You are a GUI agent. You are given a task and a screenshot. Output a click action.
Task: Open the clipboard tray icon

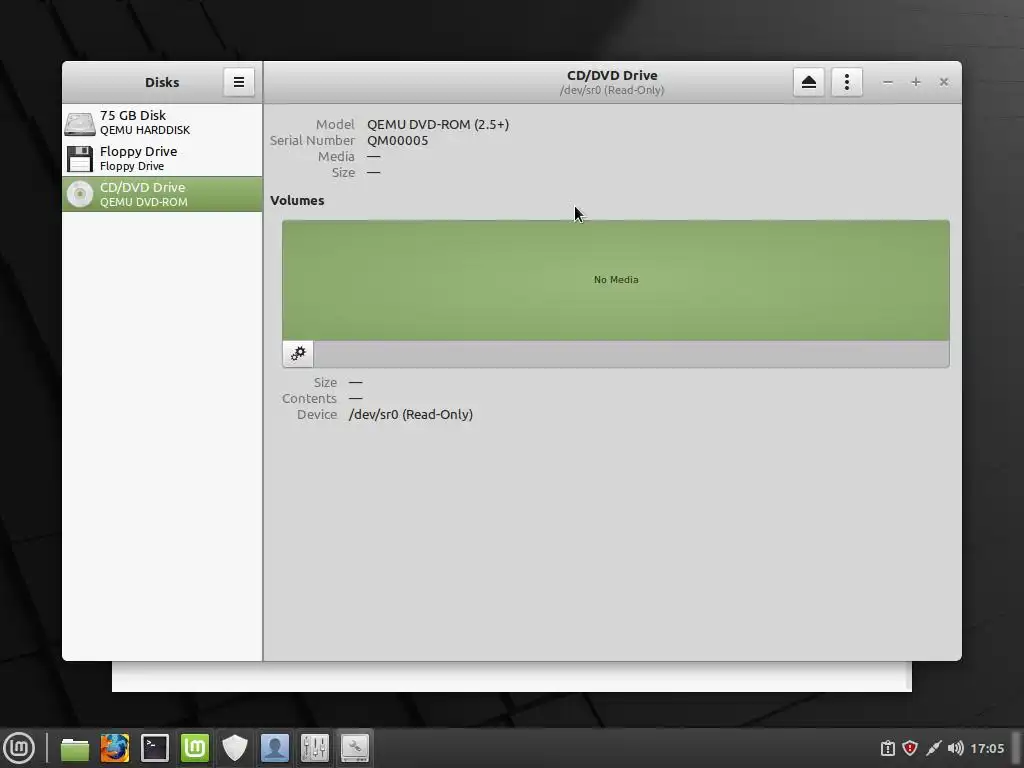pos(888,748)
